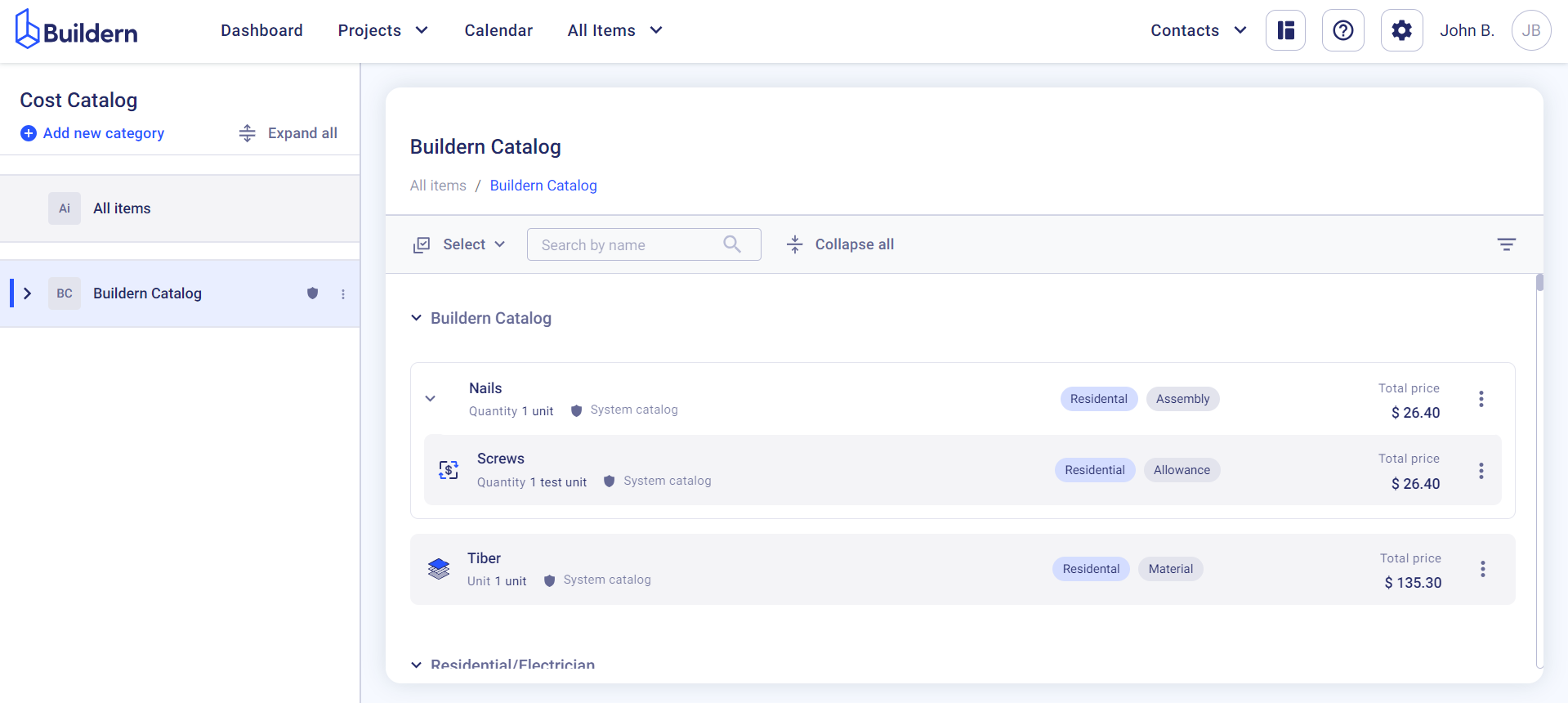Screen dimensions: 1568x703
Task: Collapse the Buildern Catalog section heading
Action: click(x=417, y=318)
